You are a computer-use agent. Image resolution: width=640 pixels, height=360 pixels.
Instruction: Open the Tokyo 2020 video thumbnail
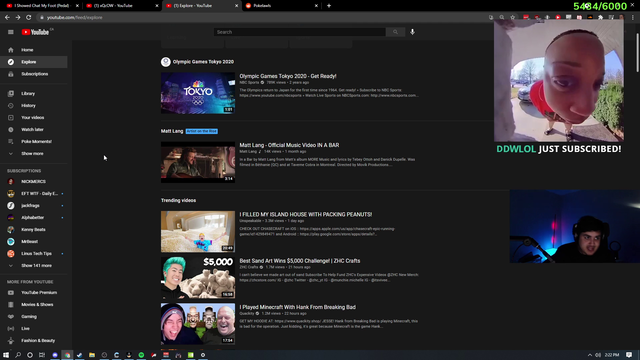(x=198, y=93)
